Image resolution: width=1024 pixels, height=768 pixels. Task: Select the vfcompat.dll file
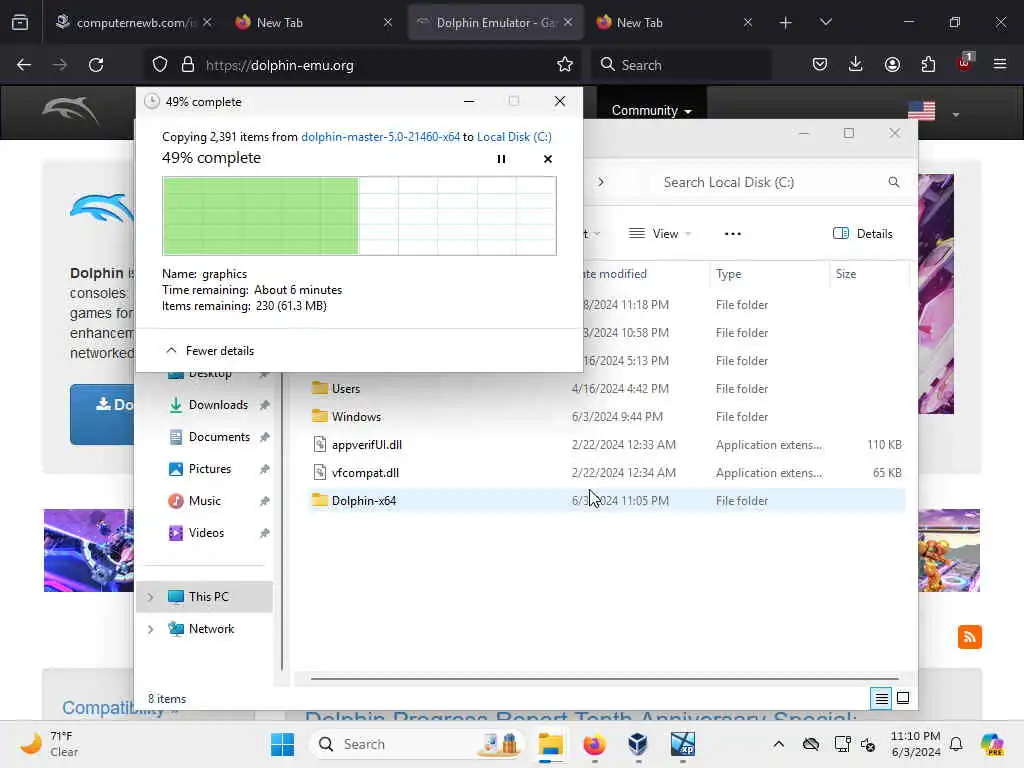point(365,473)
